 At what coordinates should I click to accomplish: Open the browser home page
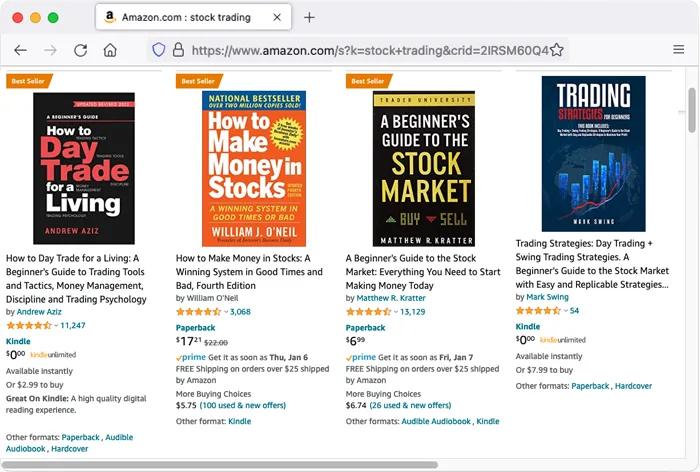tap(110, 50)
